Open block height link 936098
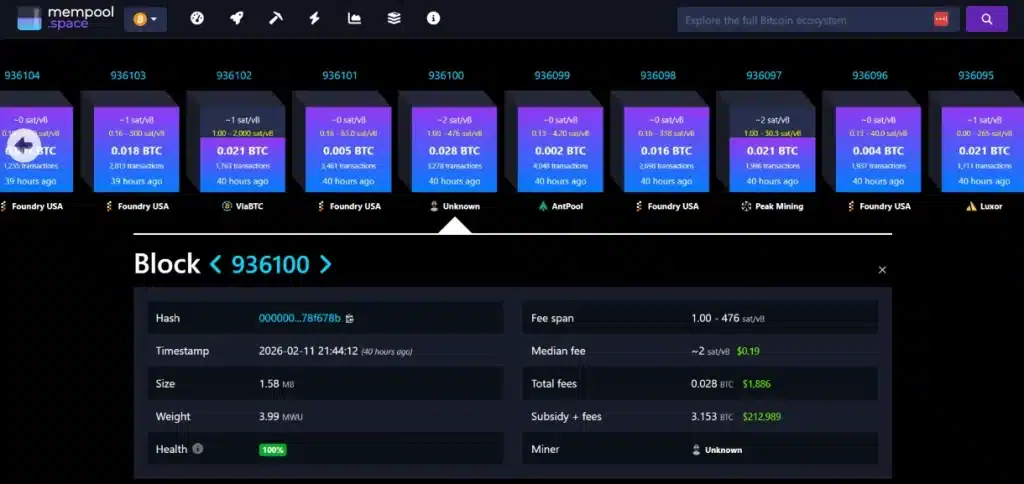The width and height of the screenshot is (1024, 484). [x=658, y=76]
